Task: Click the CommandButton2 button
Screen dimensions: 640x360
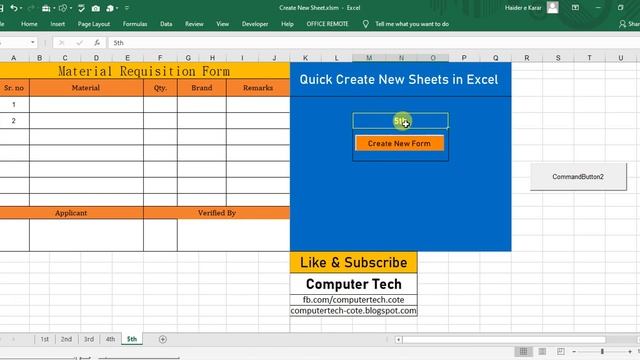Action: pos(578,177)
